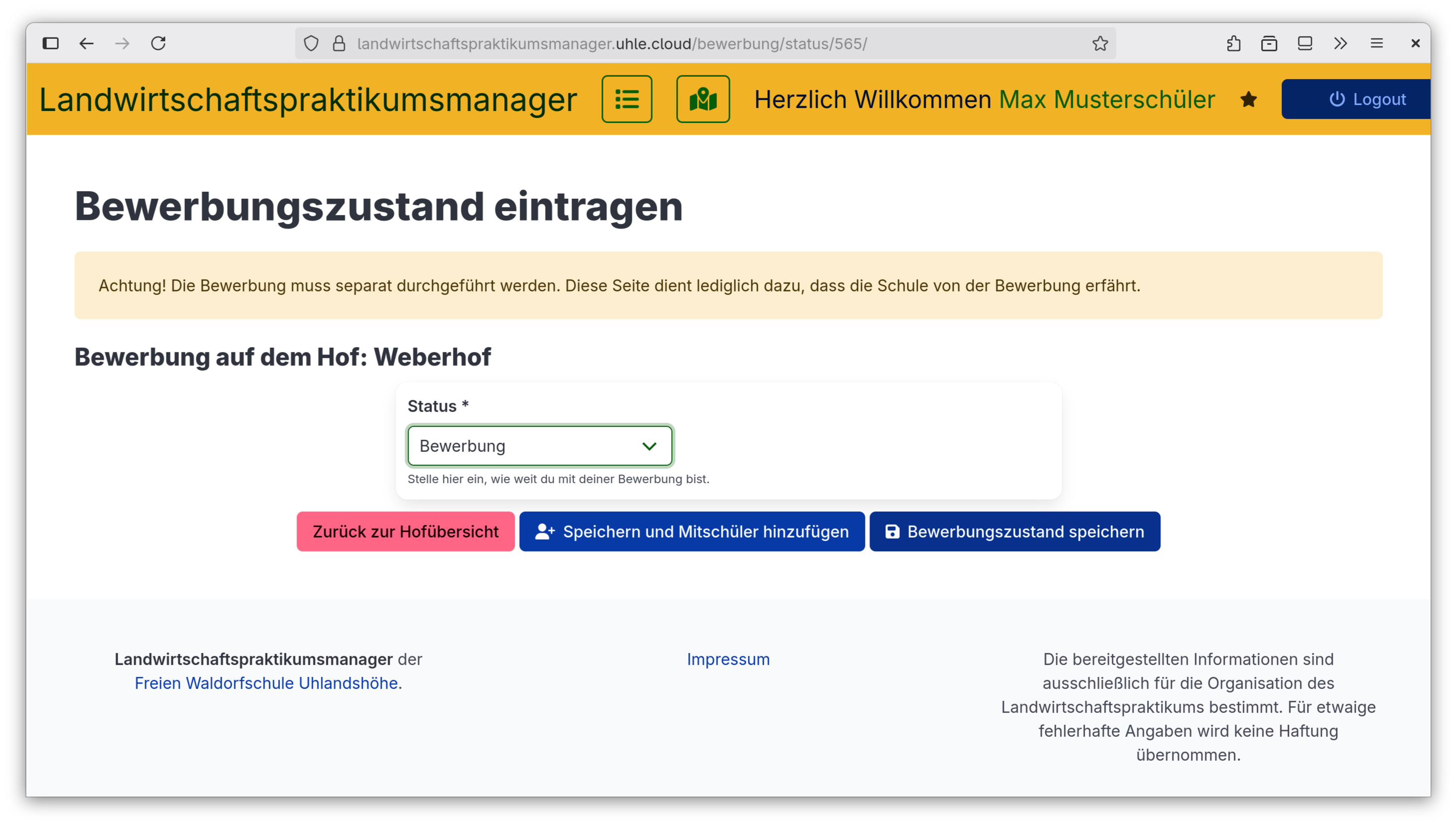The image size is (1456, 825).
Task: Click the save icon on Bewerbungszustand speichern
Action: coord(892,532)
